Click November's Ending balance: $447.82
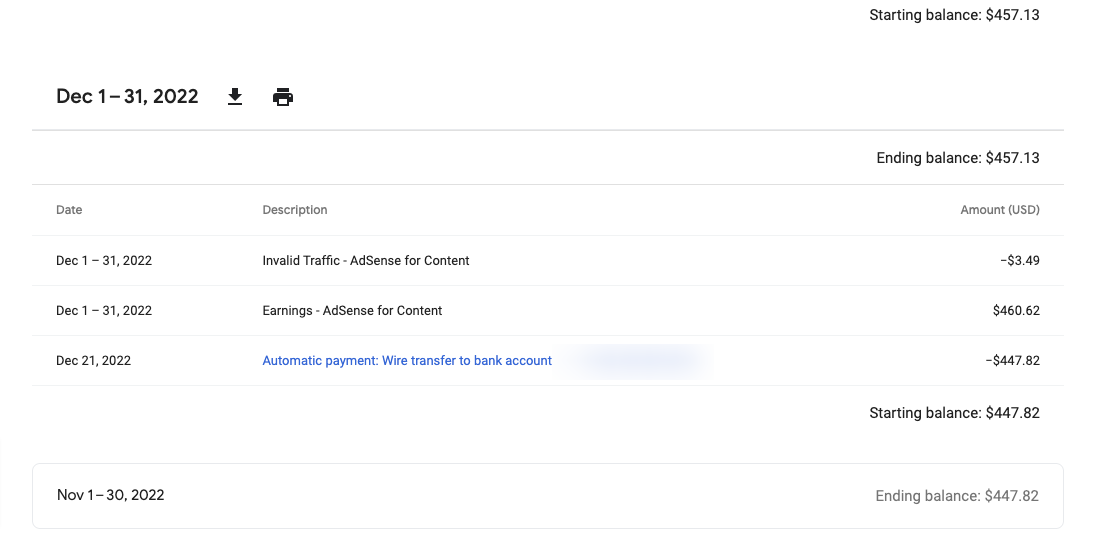Screen dimensions: 1096x546 956,496
